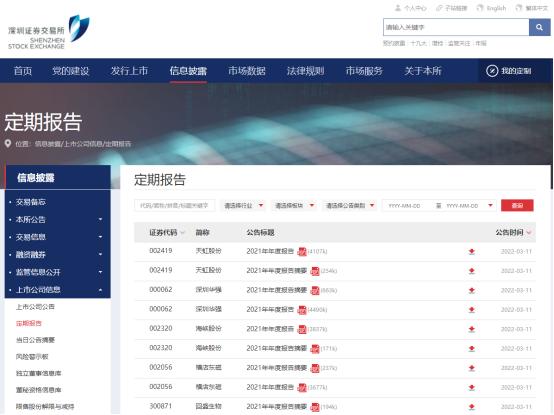The width and height of the screenshot is (554, 415).
Task: Open 限售股份解限与减持 sidebar sublink
Action: point(45,406)
